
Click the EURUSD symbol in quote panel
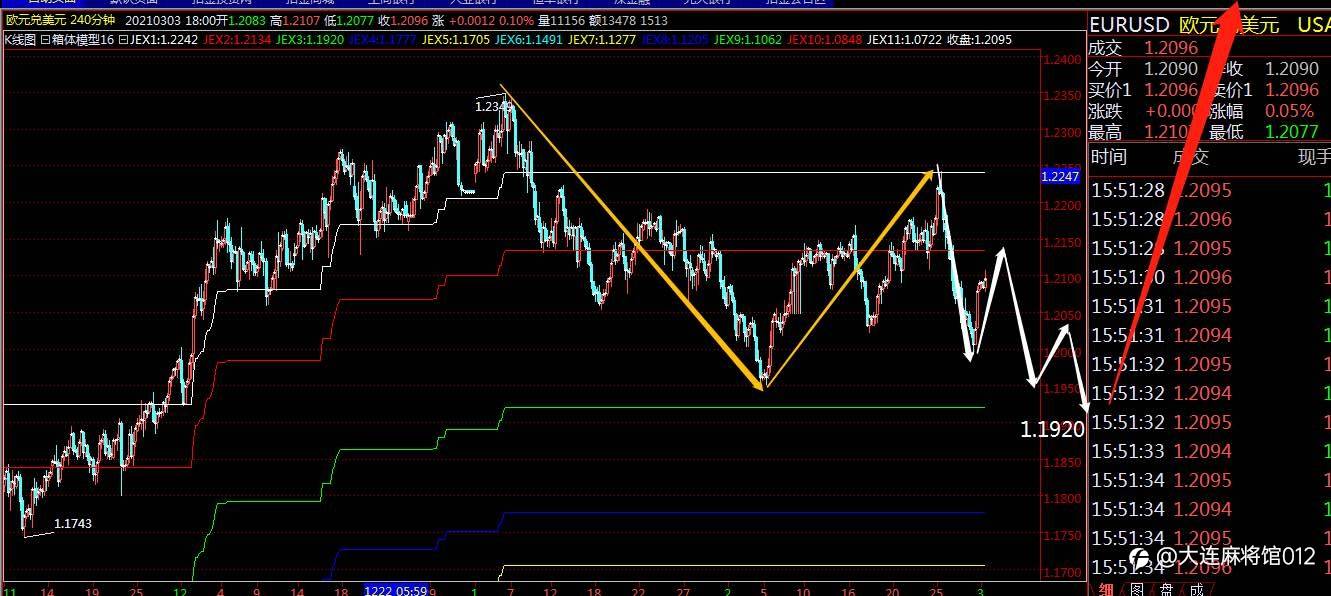(x=1128, y=26)
